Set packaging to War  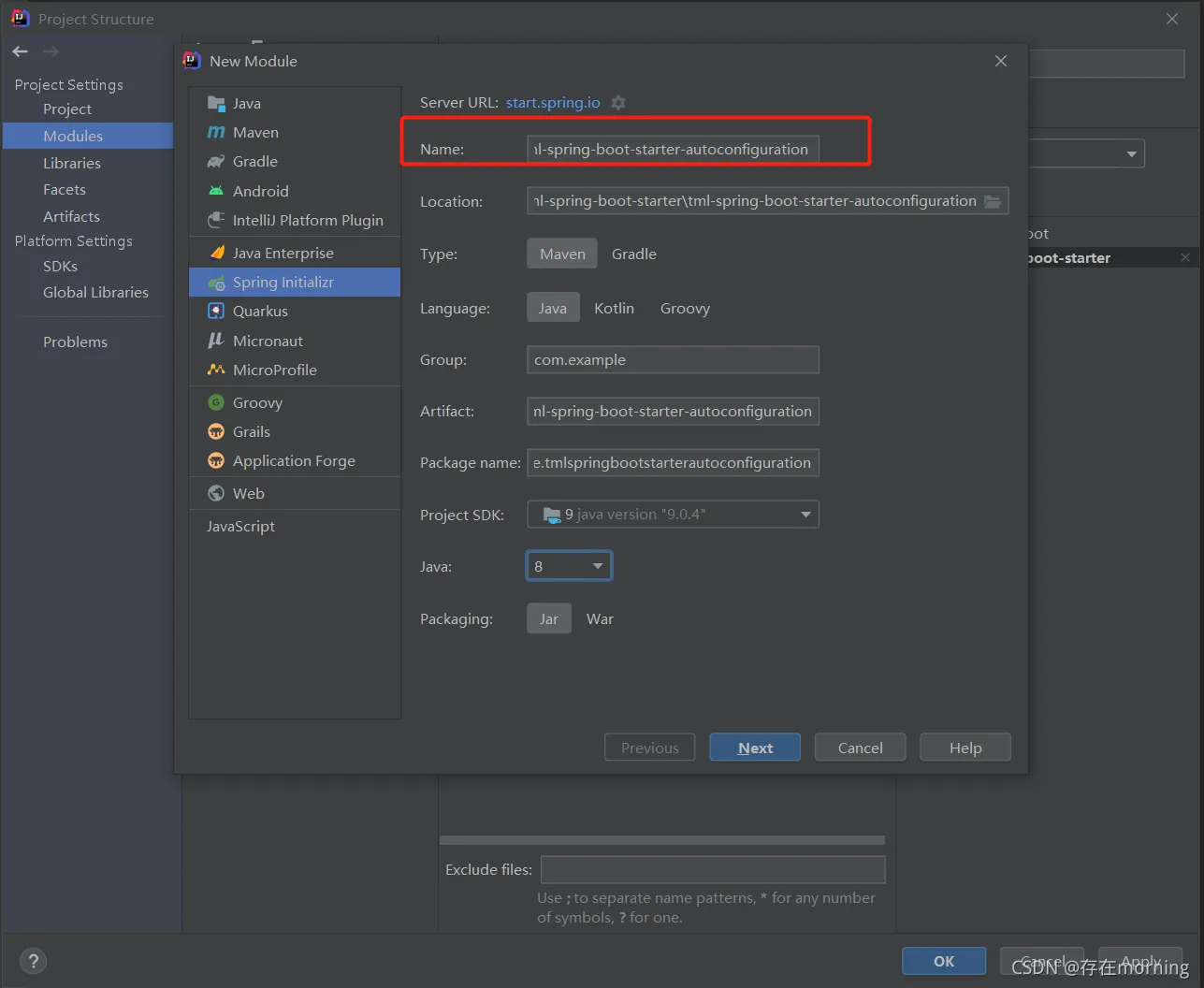601,618
